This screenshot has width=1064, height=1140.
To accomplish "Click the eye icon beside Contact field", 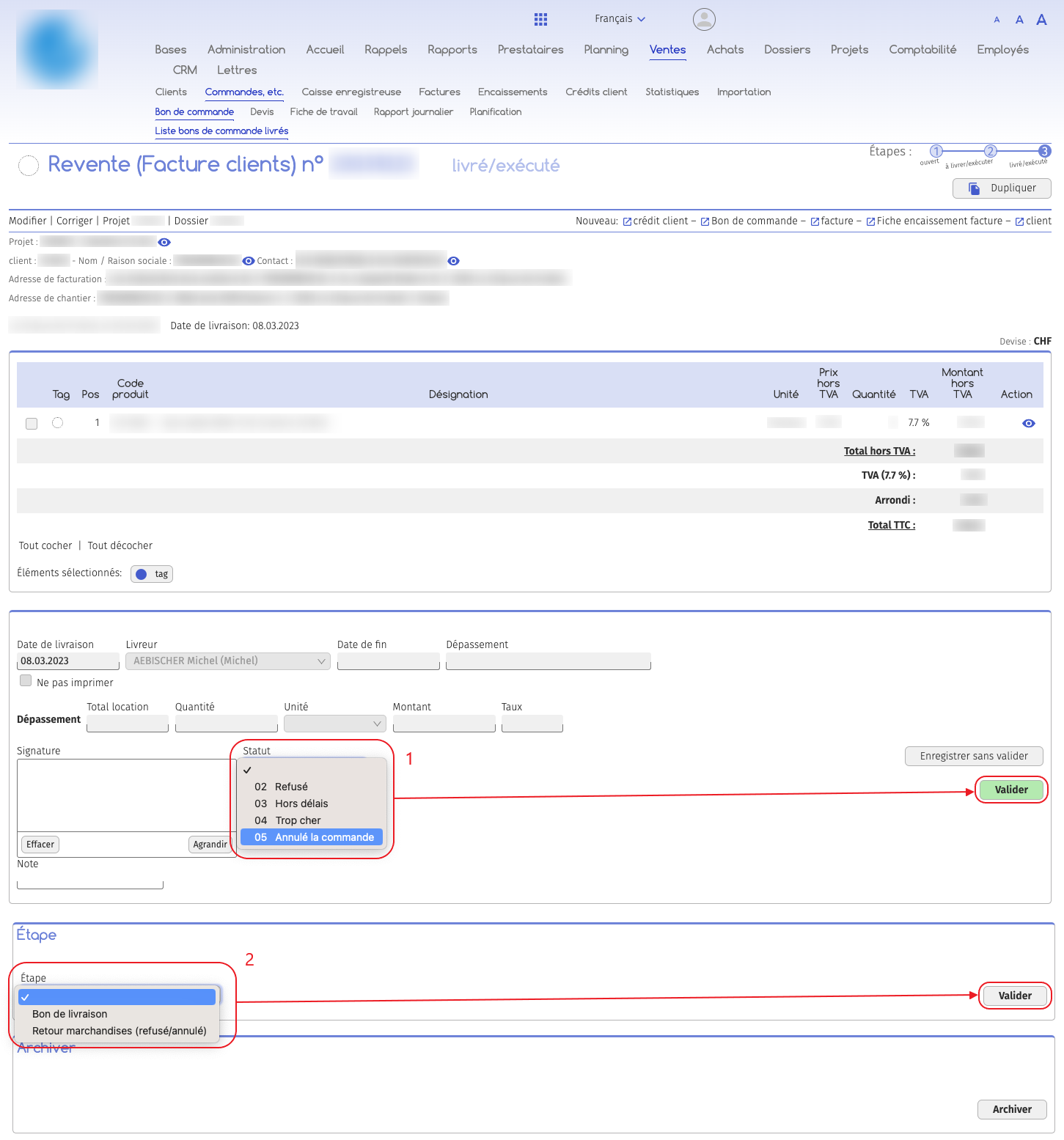I will [454, 261].
